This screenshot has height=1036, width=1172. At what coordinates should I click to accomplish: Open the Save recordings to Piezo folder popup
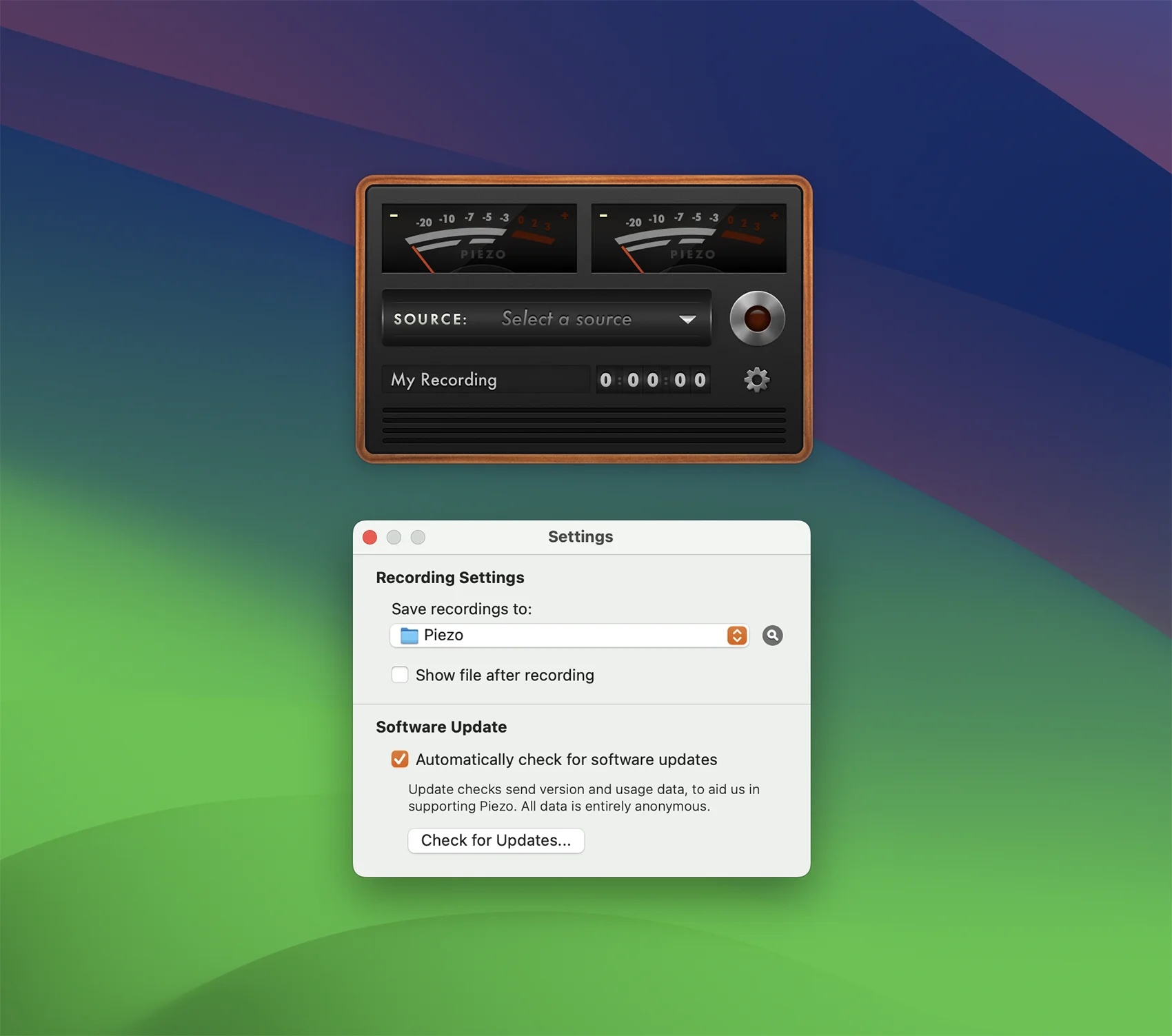pos(569,636)
